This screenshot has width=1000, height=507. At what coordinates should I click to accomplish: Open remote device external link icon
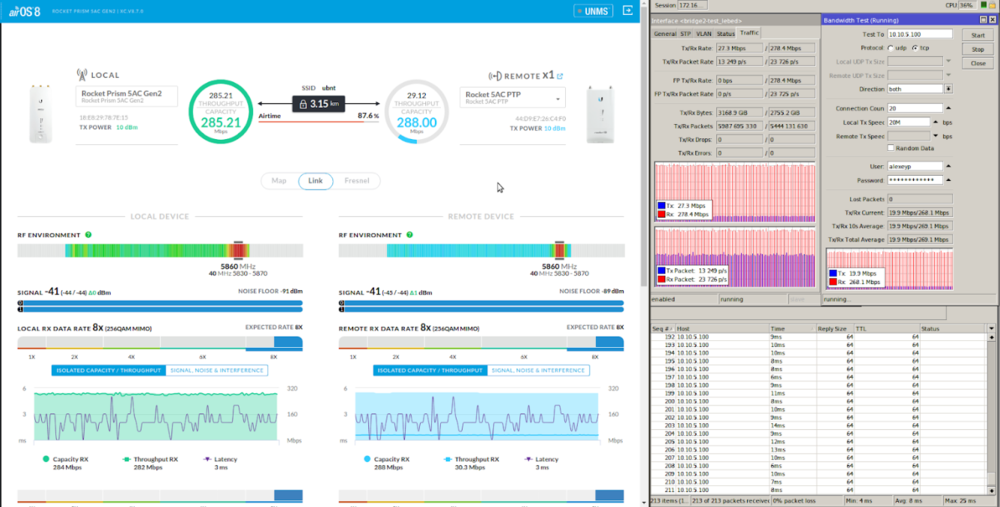click(560, 76)
